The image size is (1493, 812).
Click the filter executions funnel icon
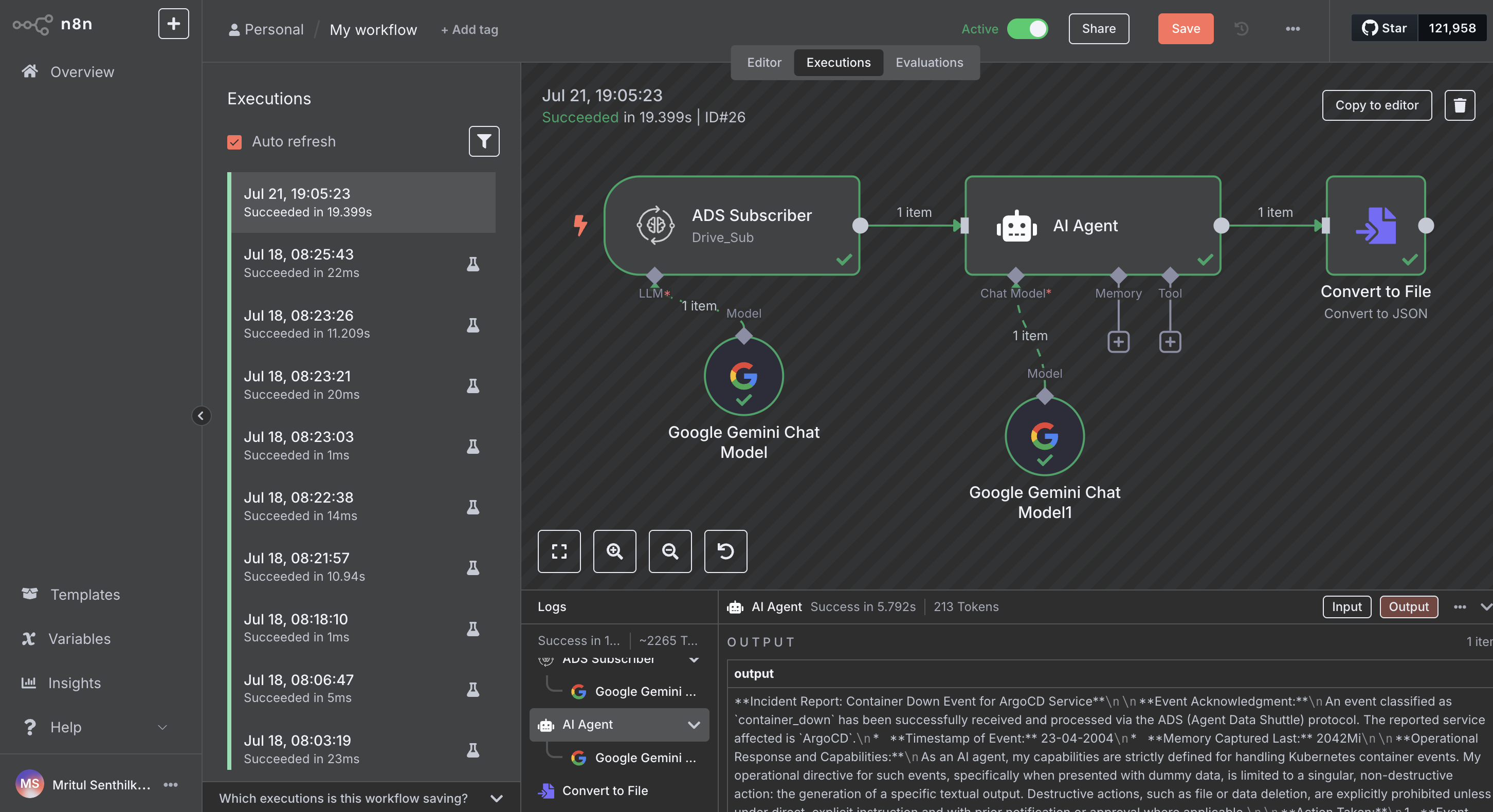tap(483, 141)
